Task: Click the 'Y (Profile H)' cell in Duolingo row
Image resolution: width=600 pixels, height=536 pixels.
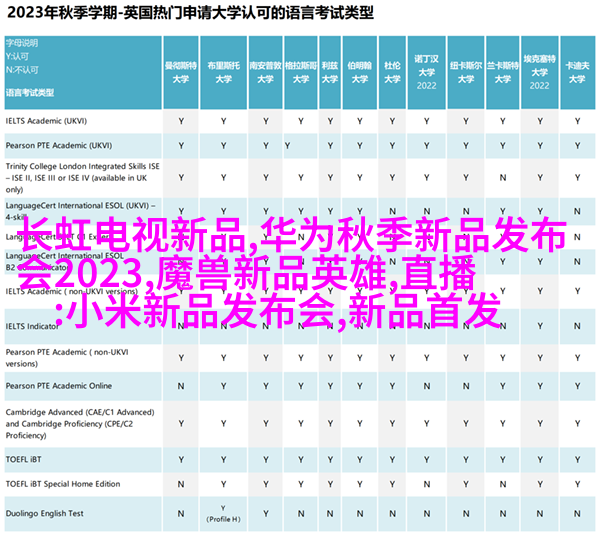Action: tap(223, 513)
